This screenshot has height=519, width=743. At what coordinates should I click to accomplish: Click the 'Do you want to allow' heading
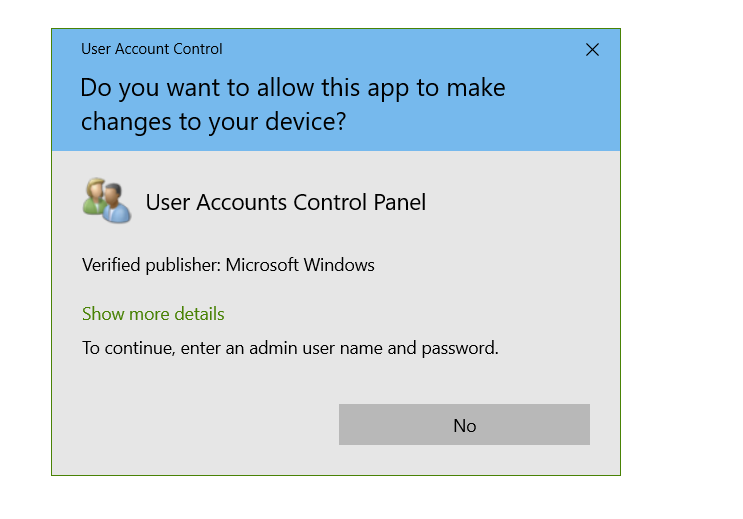pos(293,105)
